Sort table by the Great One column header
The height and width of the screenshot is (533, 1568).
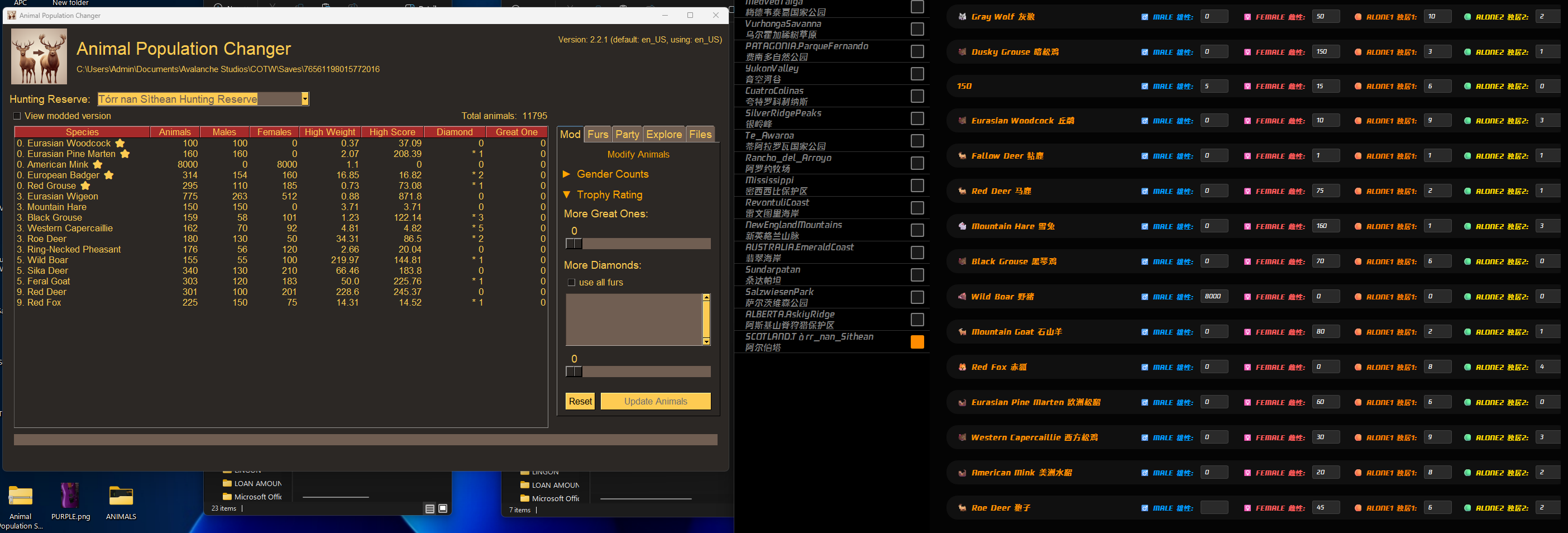click(x=516, y=132)
